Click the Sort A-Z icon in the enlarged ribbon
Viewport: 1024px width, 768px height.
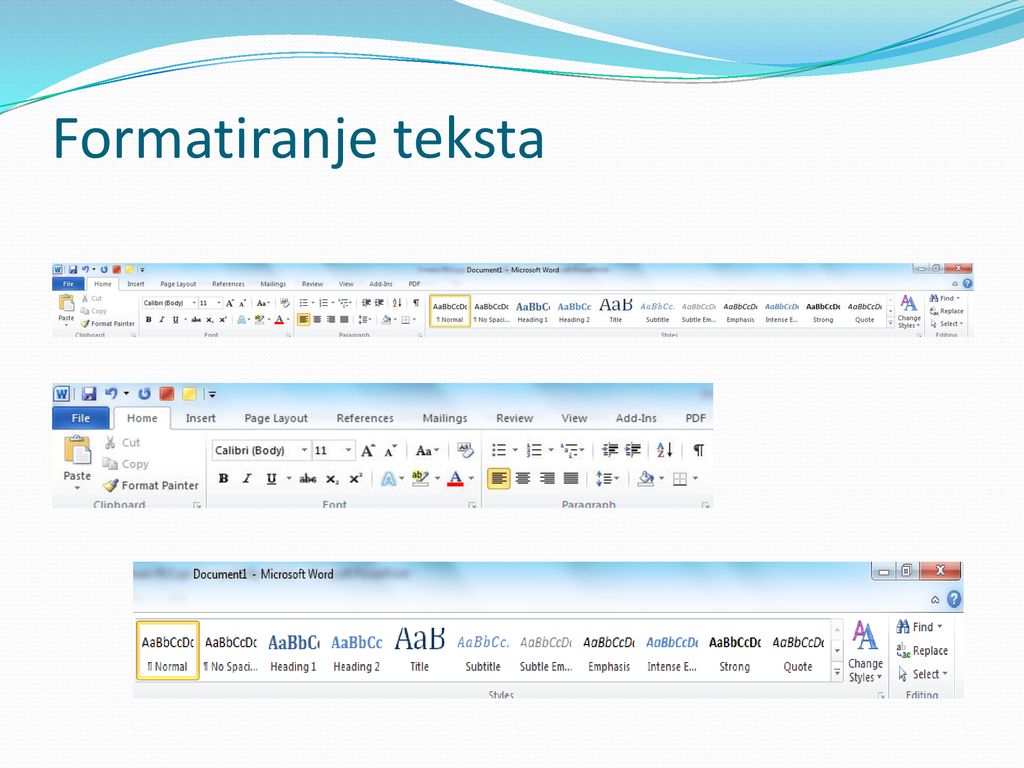pos(665,450)
